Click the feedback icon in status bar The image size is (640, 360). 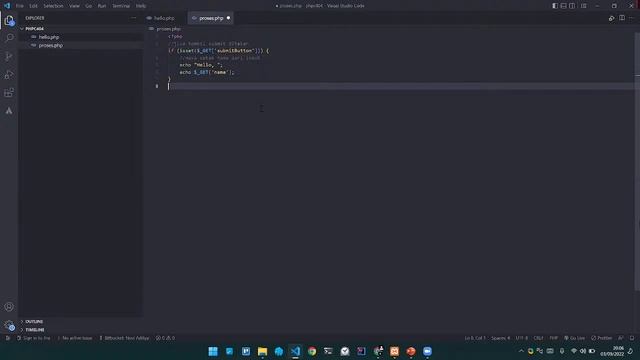(x=620, y=338)
